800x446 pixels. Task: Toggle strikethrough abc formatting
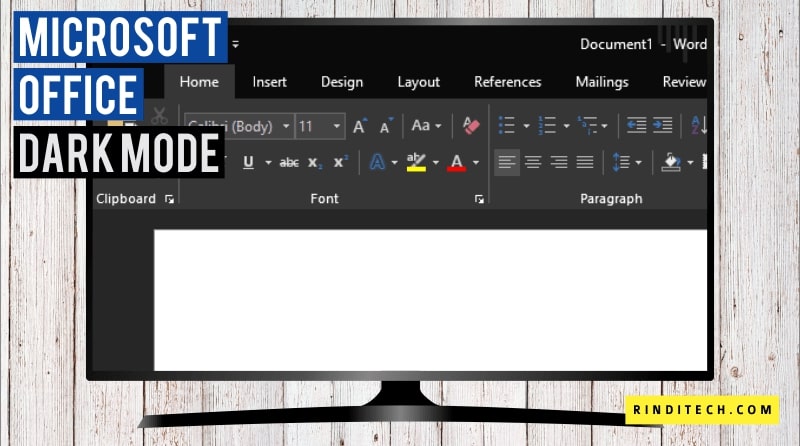(289, 163)
